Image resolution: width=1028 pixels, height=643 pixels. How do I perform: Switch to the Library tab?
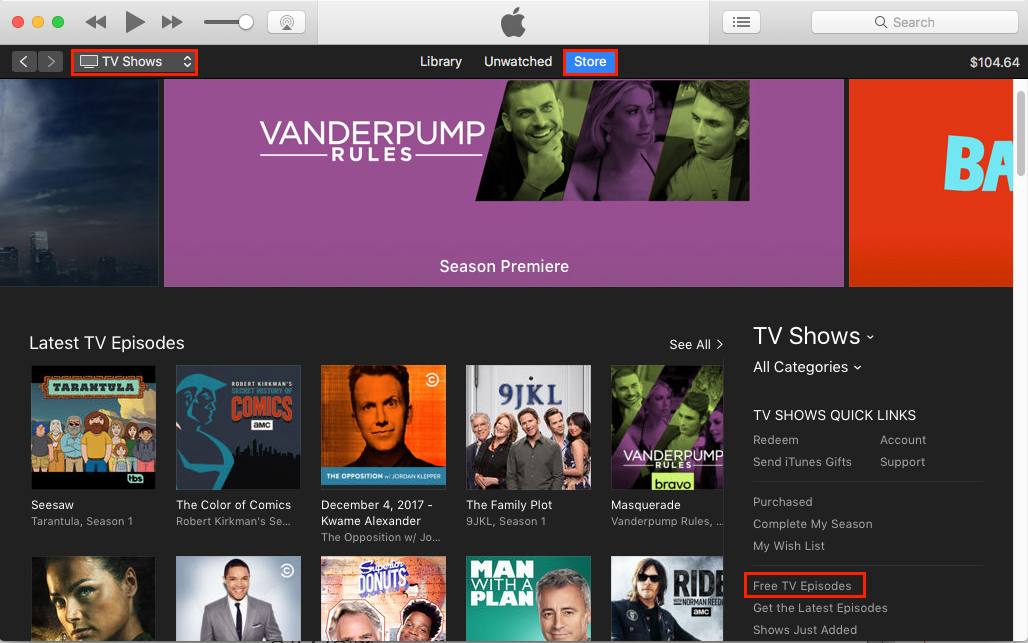pos(441,62)
